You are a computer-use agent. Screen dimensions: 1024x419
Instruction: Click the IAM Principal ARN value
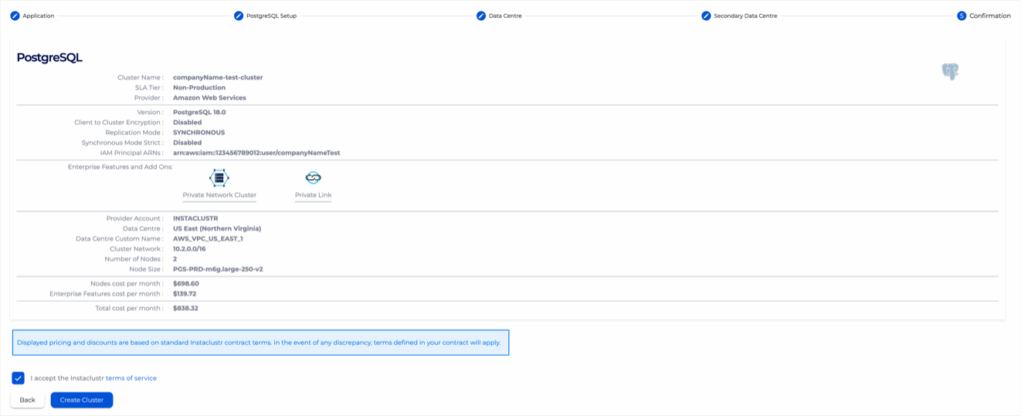257,153
